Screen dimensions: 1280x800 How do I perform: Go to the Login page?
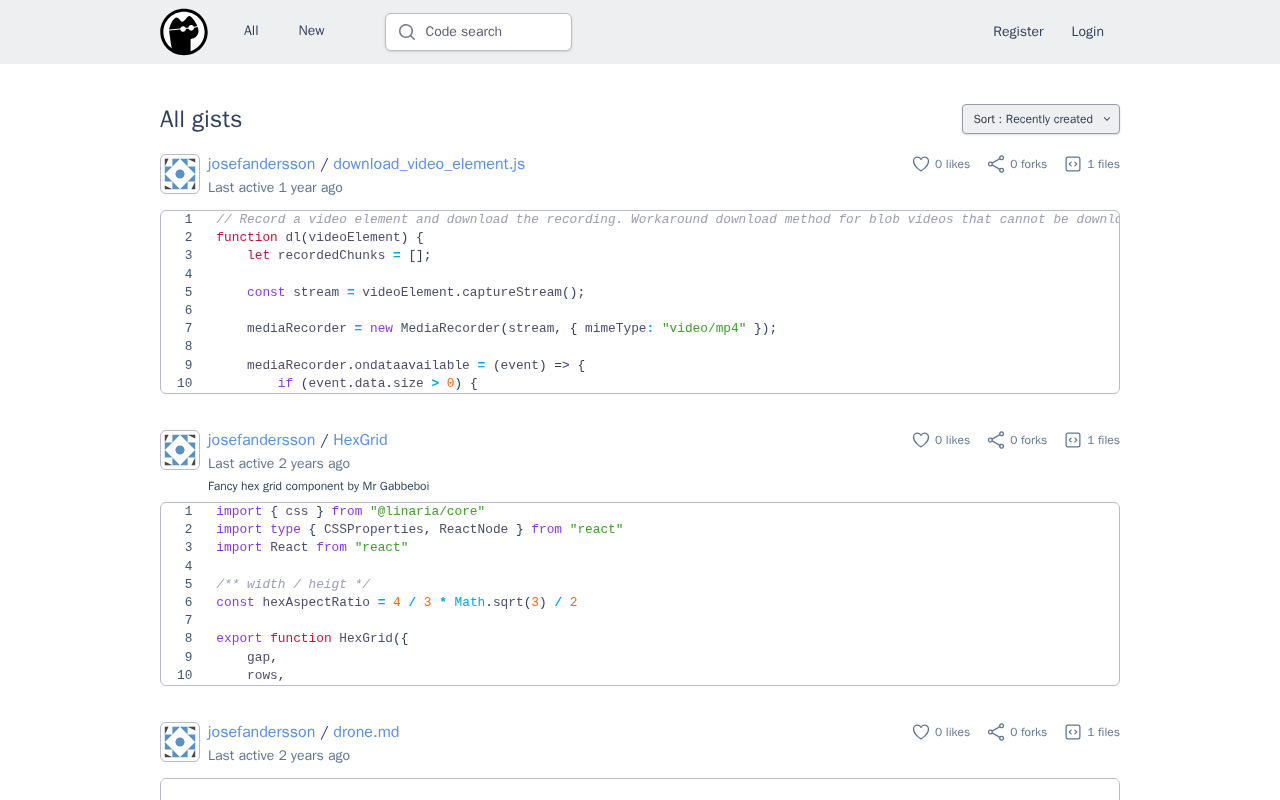(x=1087, y=32)
